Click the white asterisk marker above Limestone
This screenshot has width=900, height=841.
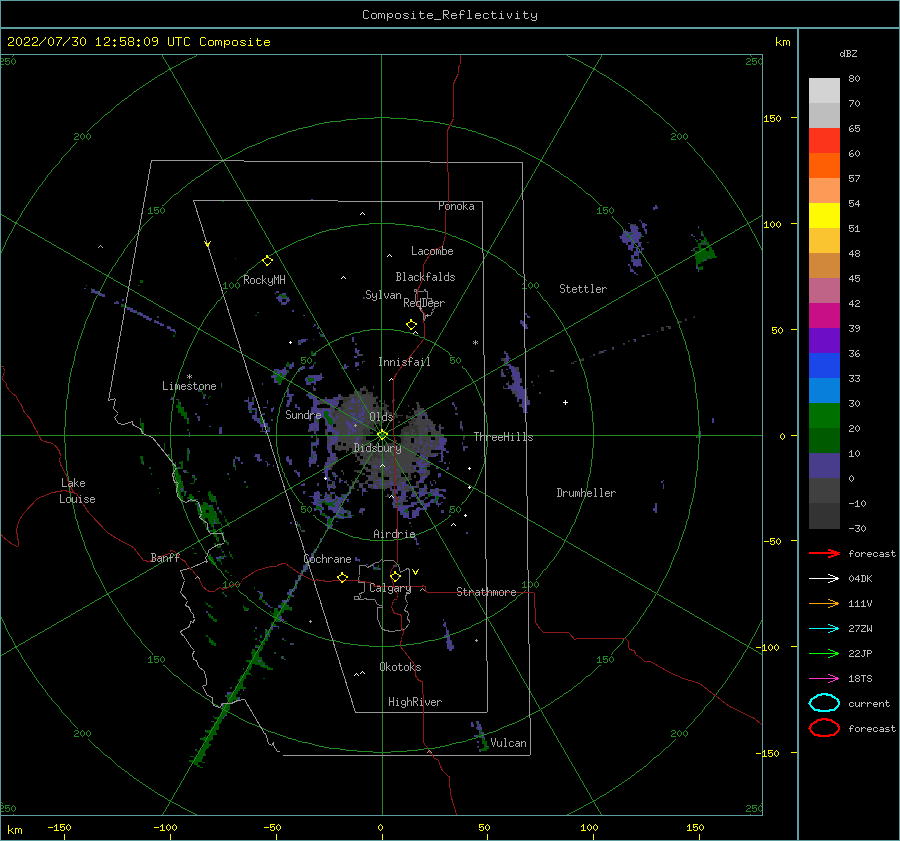[189, 377]
